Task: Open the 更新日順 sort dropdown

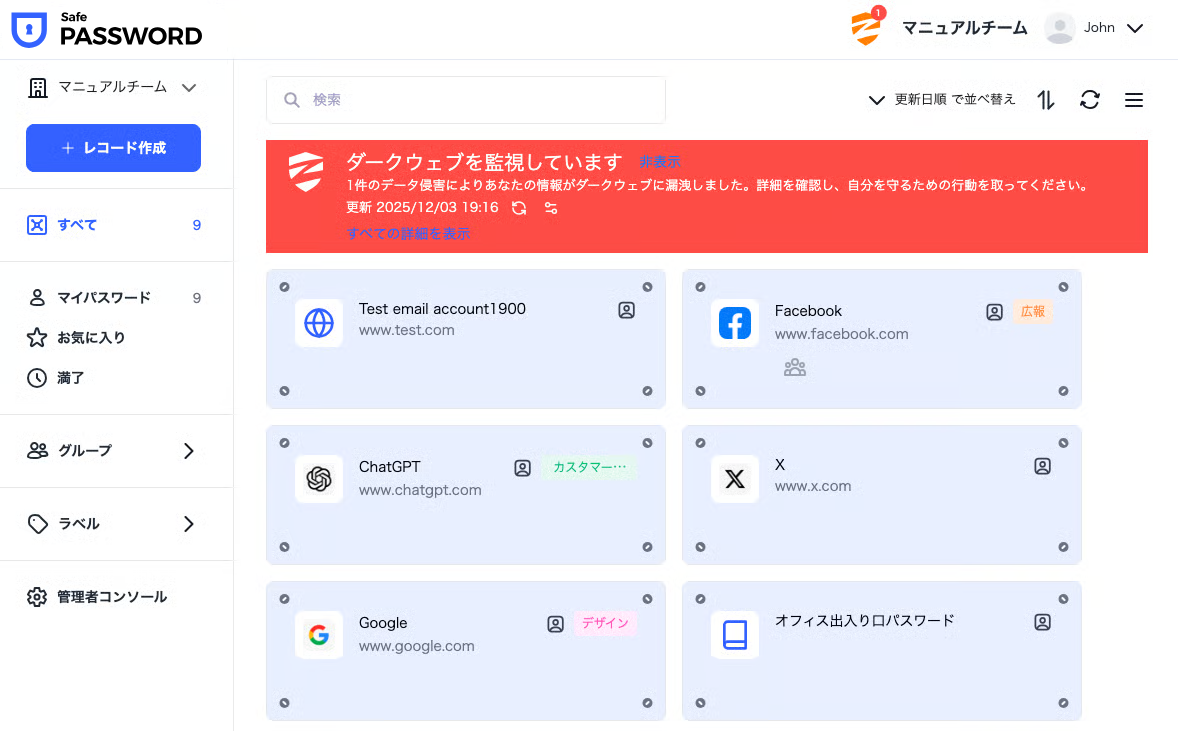Action: pos(942,100)
